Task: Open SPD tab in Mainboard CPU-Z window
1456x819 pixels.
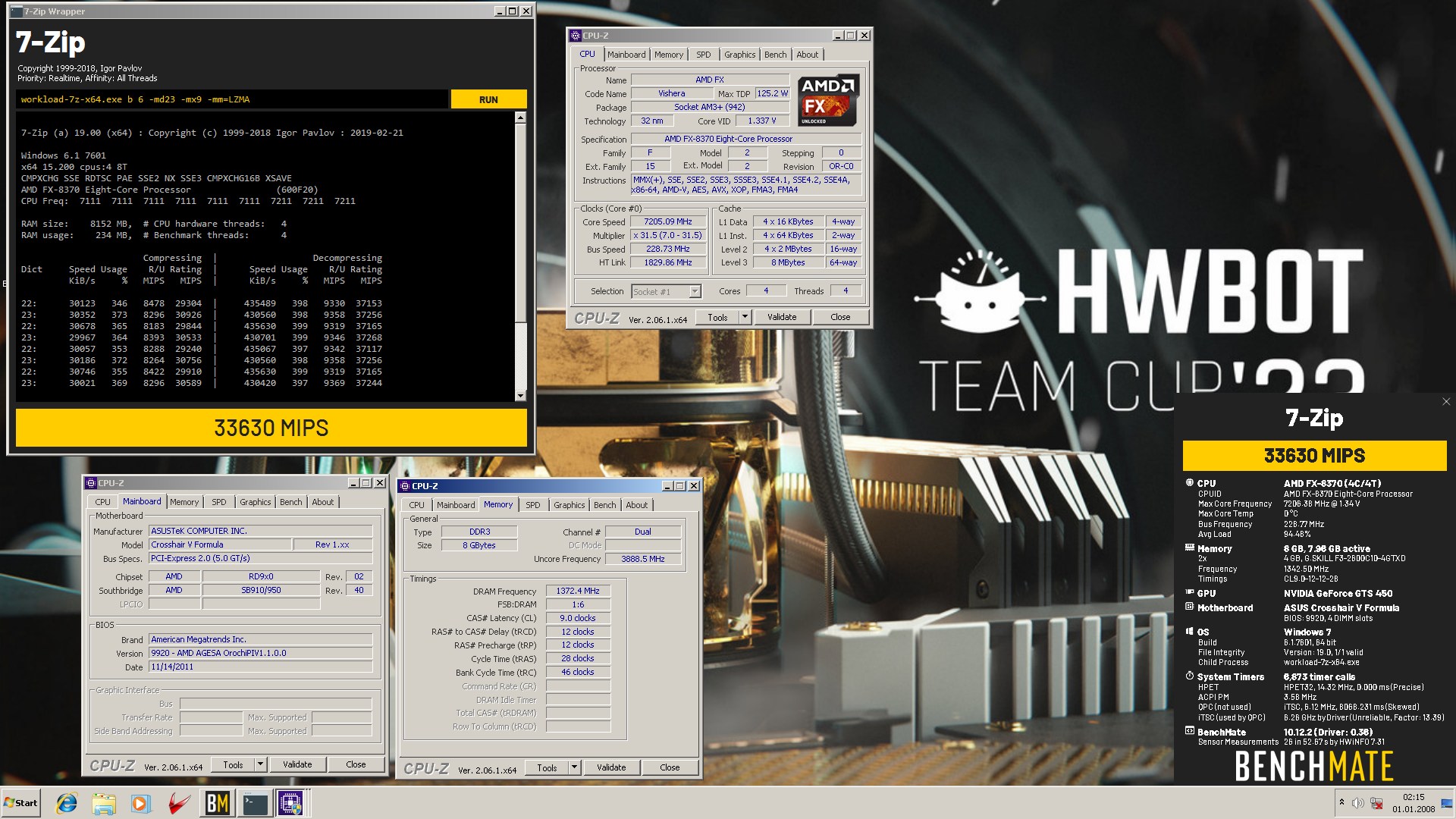Action: (x=219, y=502)
